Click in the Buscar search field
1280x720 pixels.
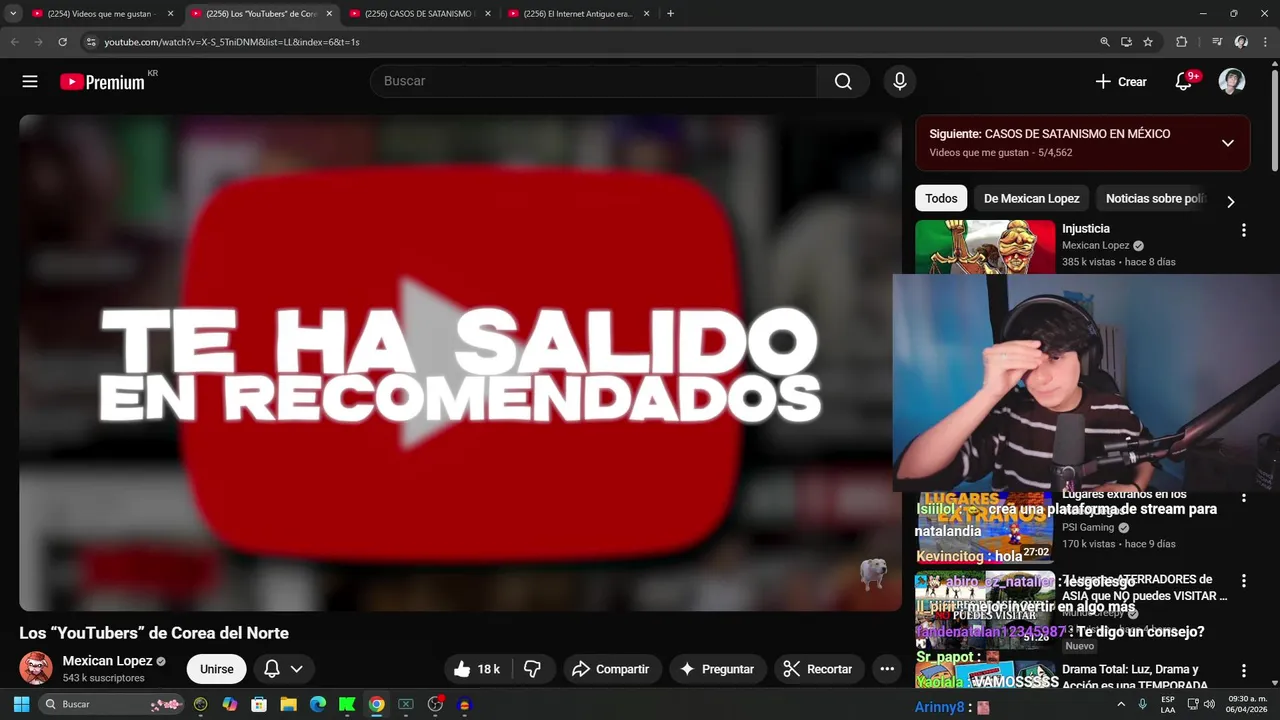(593, 81)
